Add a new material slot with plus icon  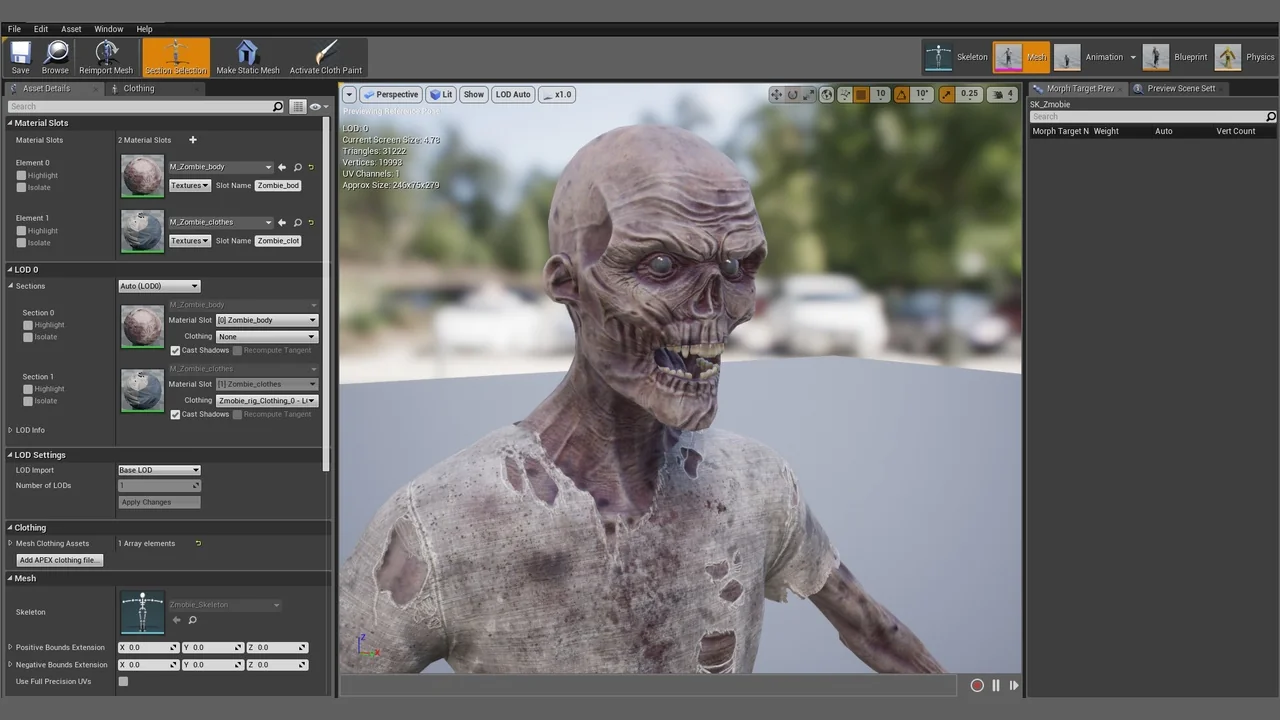193,140
